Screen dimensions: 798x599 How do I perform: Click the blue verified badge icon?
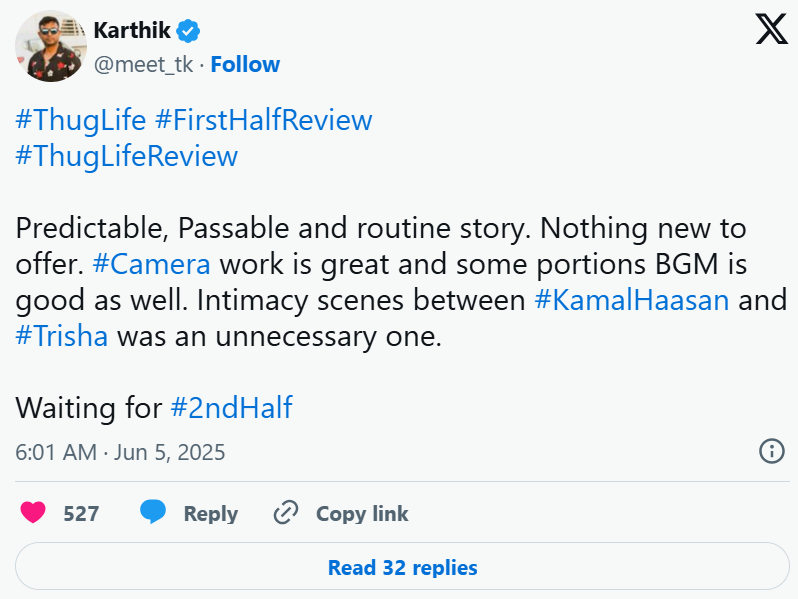pos(188,31)
